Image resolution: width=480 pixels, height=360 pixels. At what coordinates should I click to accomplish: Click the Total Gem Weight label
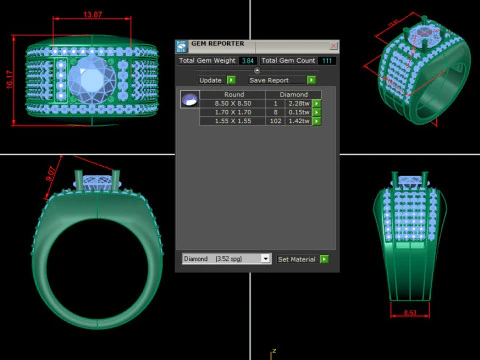pos(207,61)
